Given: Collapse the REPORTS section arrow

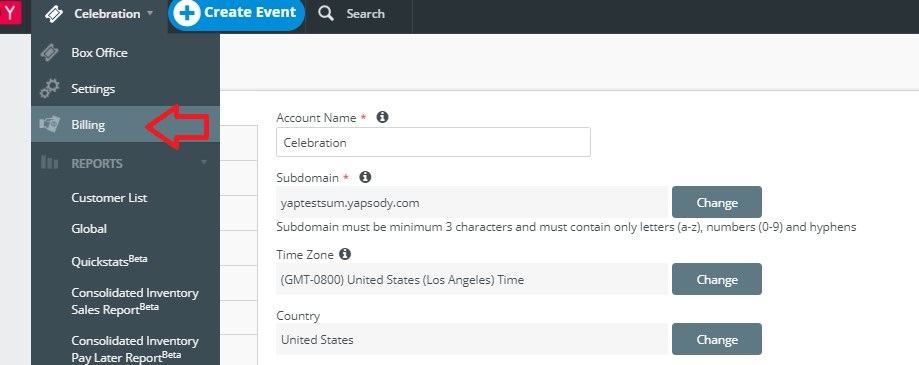Looking at the screenshot, I should point(204,162).
